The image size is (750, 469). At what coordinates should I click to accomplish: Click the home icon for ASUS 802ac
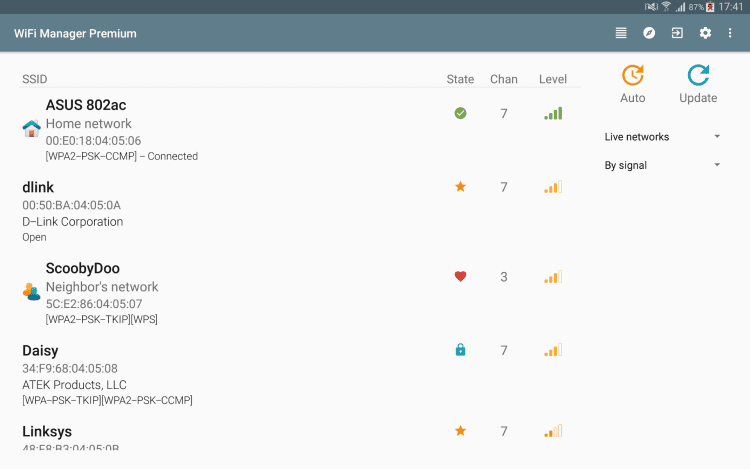click(31, 128)
